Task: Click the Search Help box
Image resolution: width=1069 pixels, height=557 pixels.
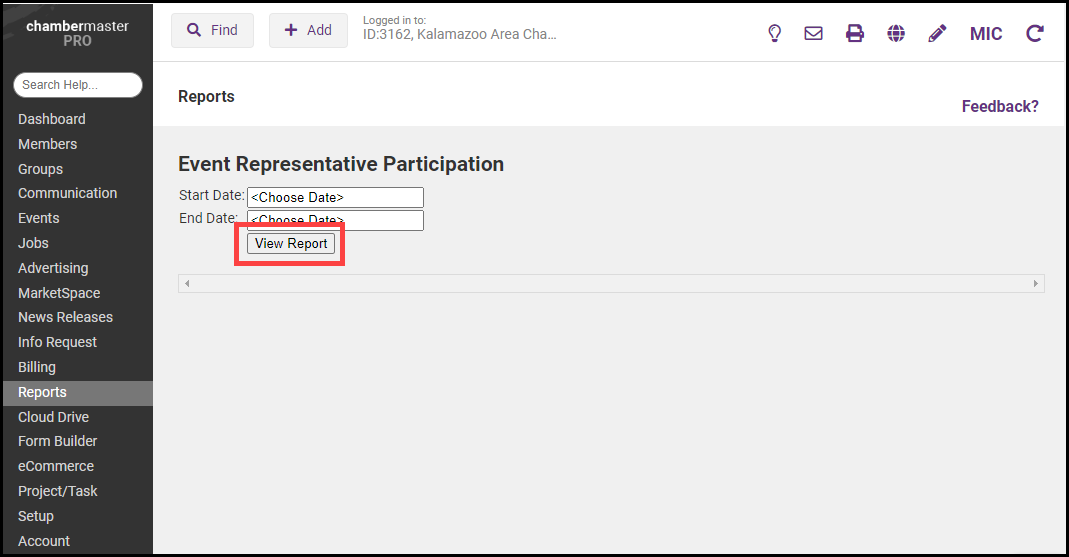Action: (78, 85)
